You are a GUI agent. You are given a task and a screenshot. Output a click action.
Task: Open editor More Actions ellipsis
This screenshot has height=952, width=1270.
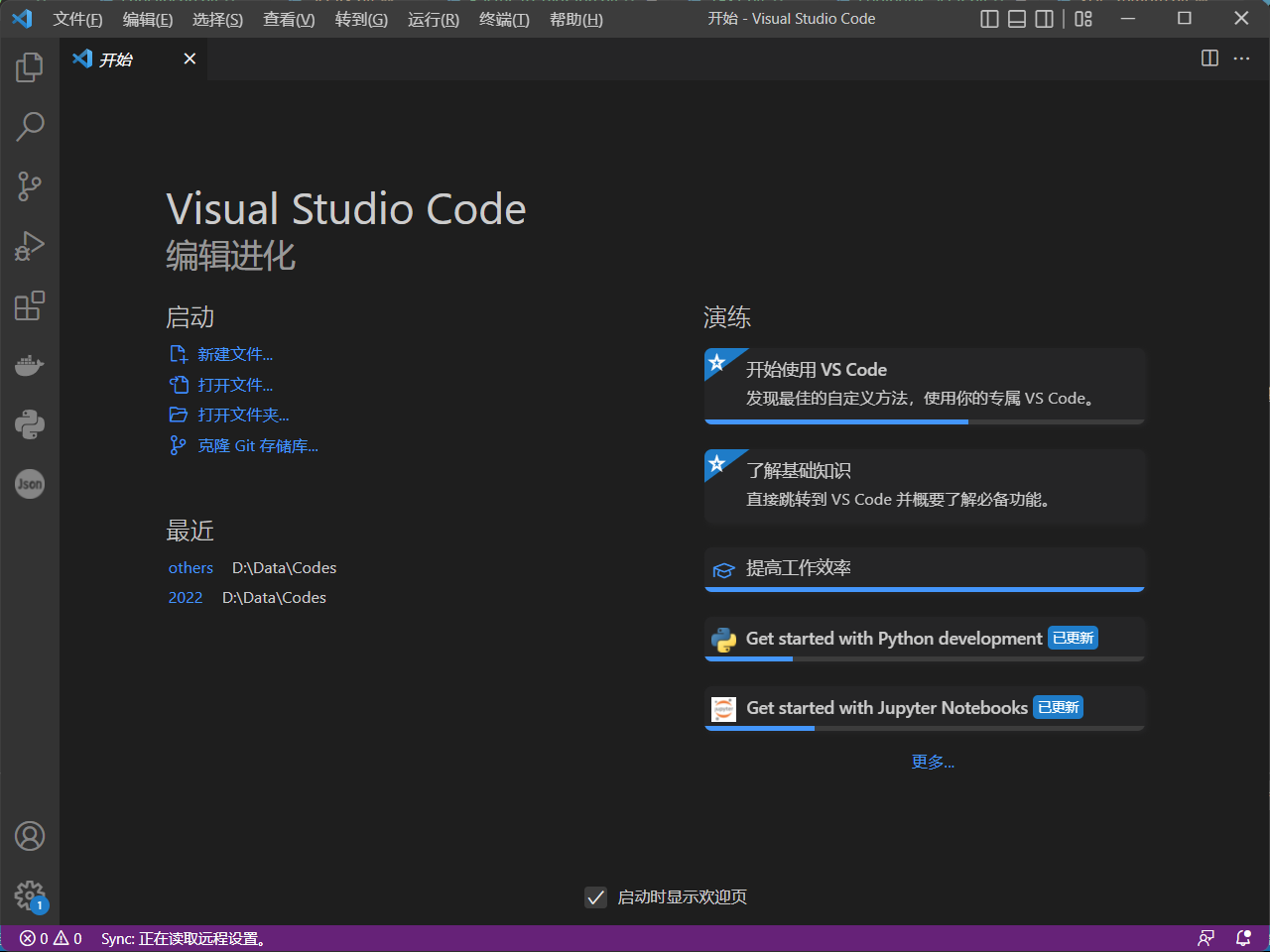click(x=1241, y=59)
